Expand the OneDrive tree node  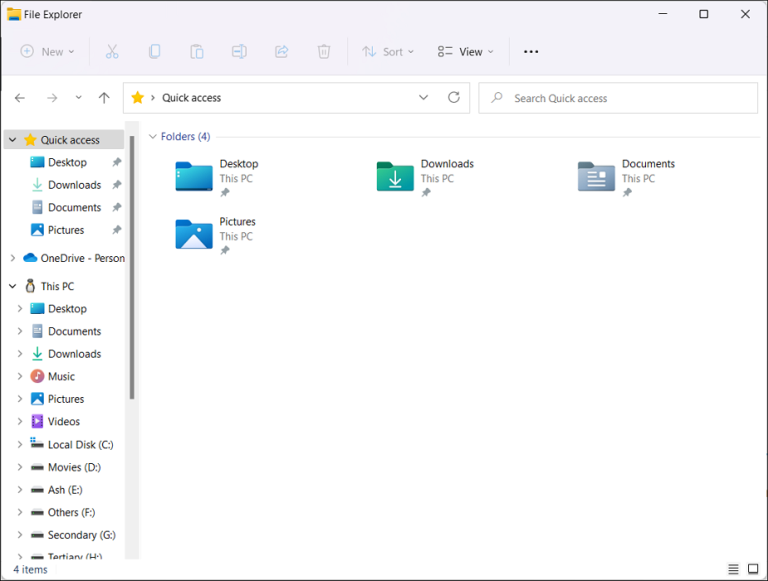[13, 258]
